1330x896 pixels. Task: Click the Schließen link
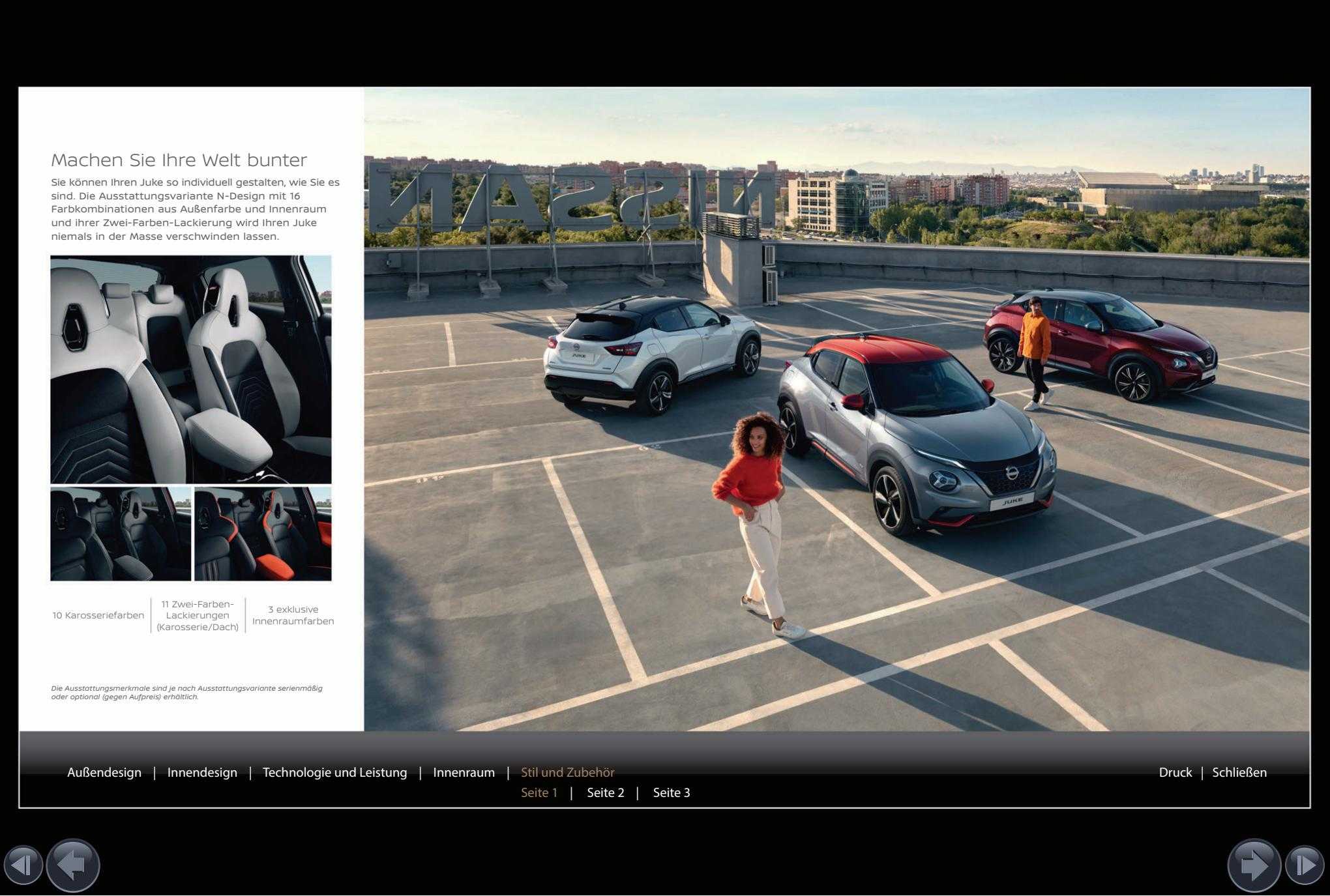[x=1239, y=772]
